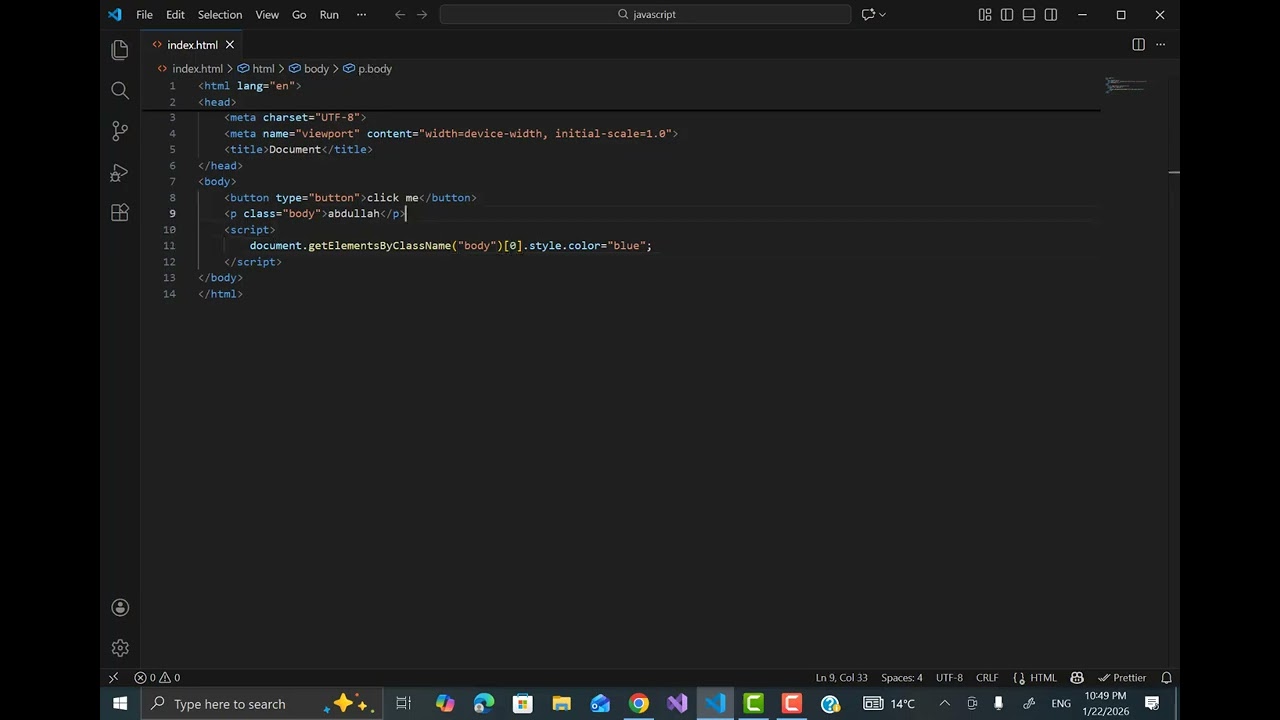Open Visual Studio purple icon in taskbar
This screenshot has height=720, width=1280.
677,704
